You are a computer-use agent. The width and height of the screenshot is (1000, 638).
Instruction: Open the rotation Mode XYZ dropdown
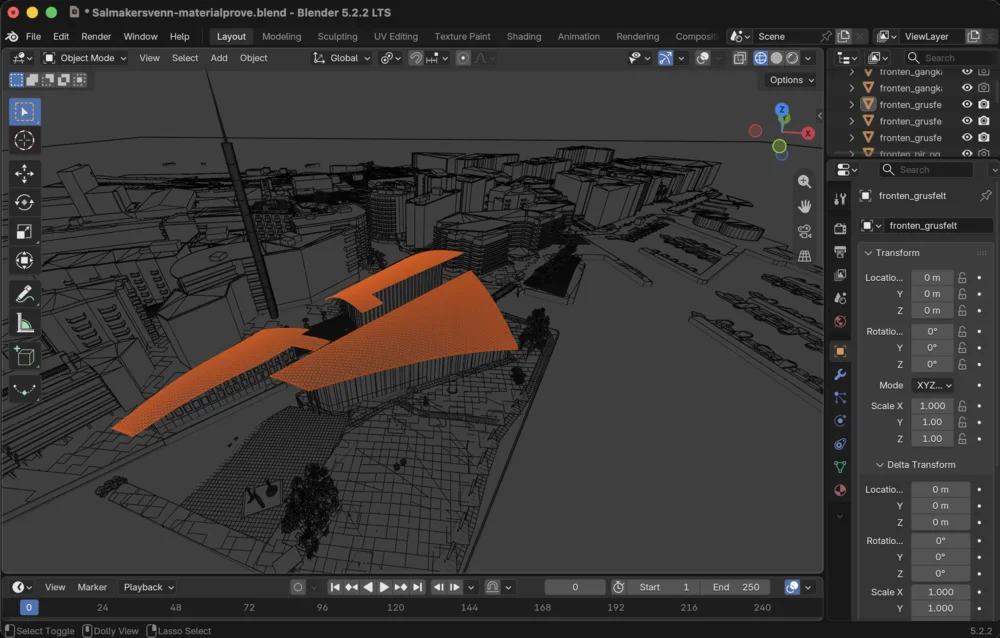(934, 385)
